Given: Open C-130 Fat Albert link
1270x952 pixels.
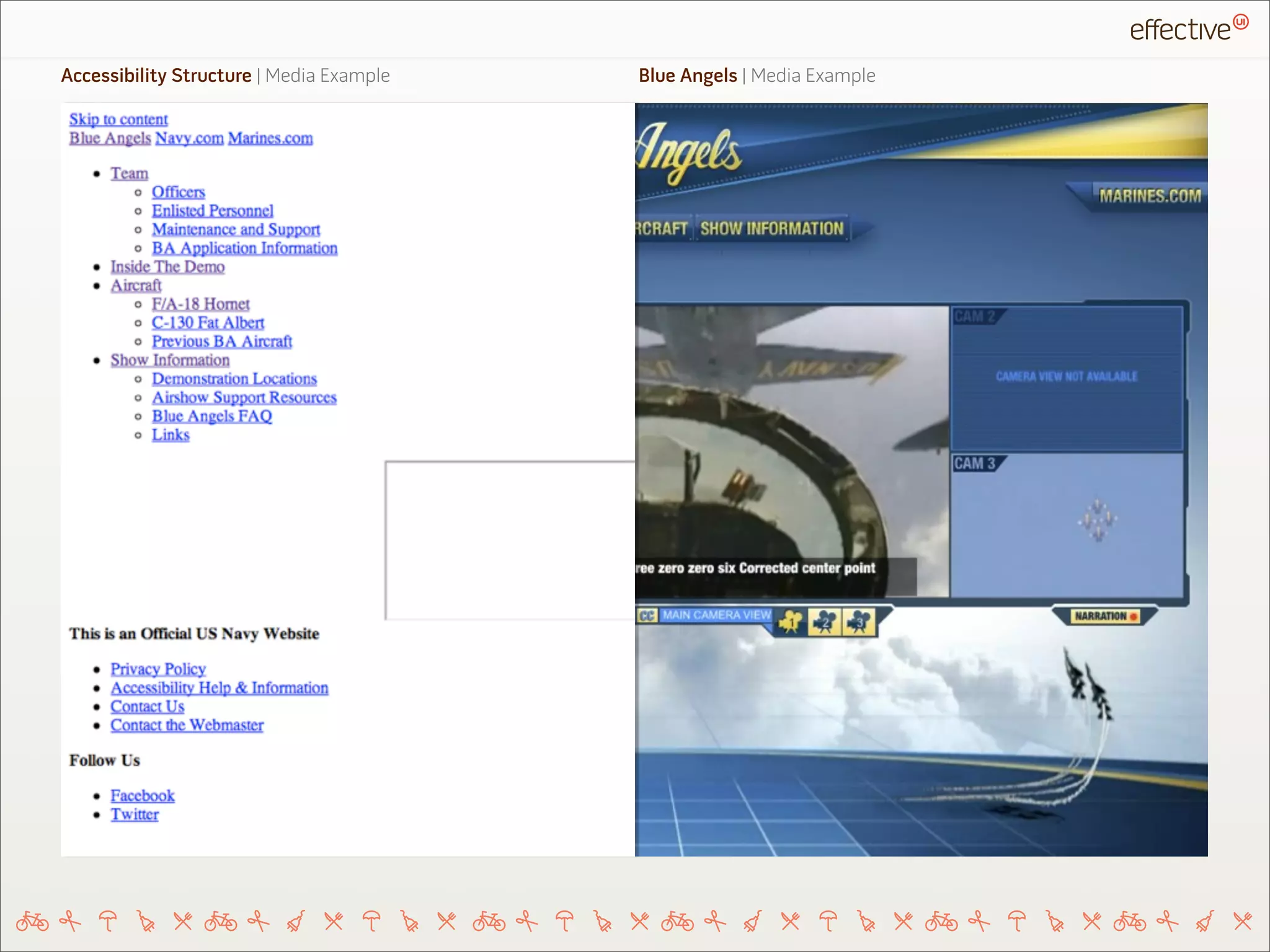Looking at the screenshot, I should click(208, 323).
